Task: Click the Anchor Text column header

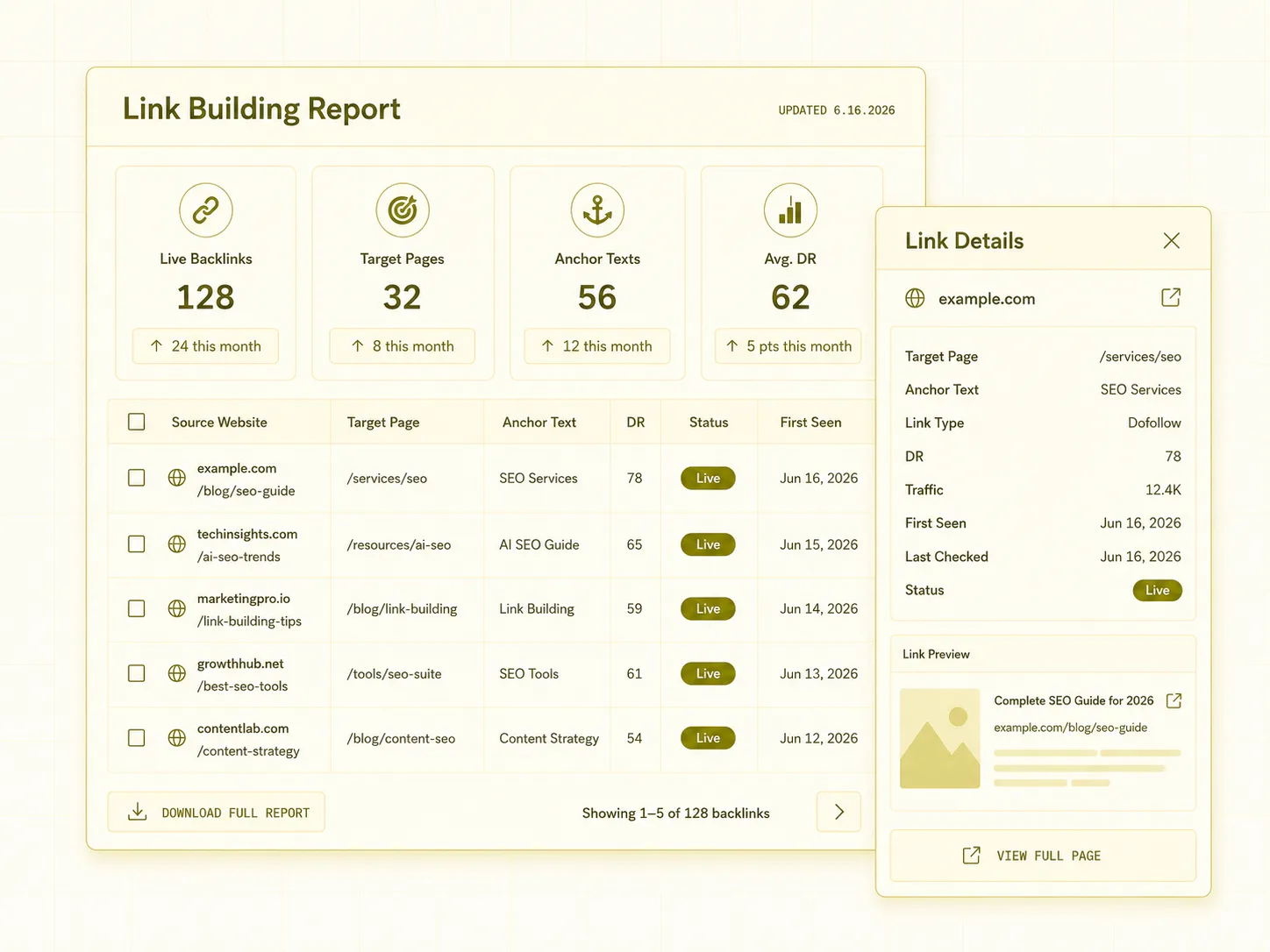Action: pos(539,422)
